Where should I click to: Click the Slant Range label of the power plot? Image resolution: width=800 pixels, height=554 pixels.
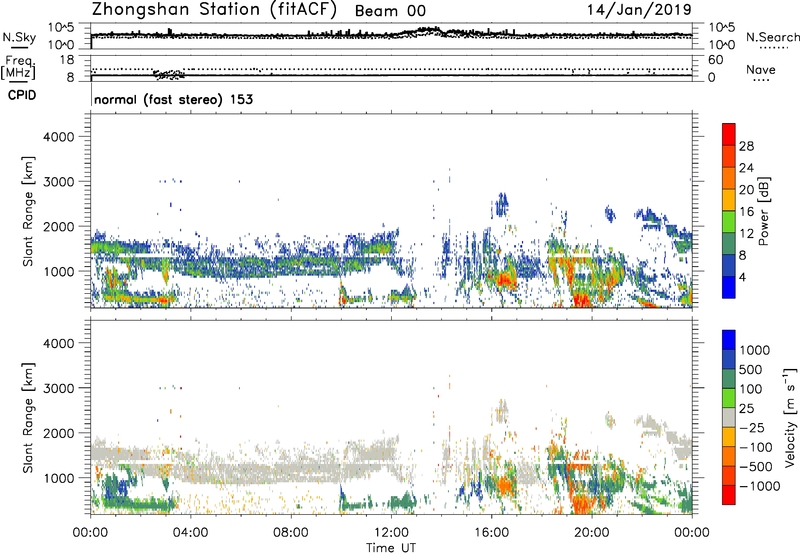[x=28, y=211]
